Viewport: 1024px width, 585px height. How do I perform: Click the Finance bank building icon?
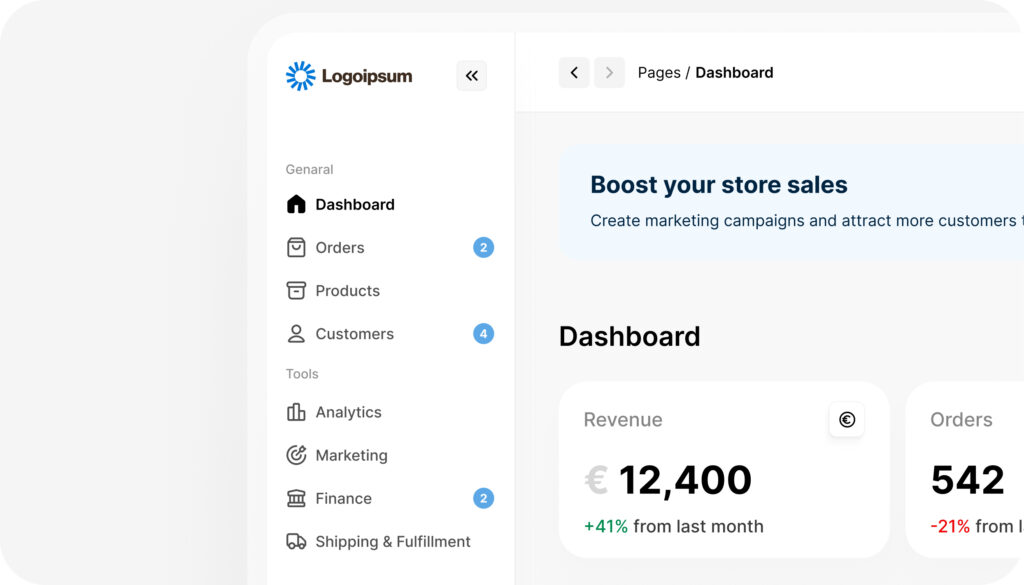click(296, 498)
